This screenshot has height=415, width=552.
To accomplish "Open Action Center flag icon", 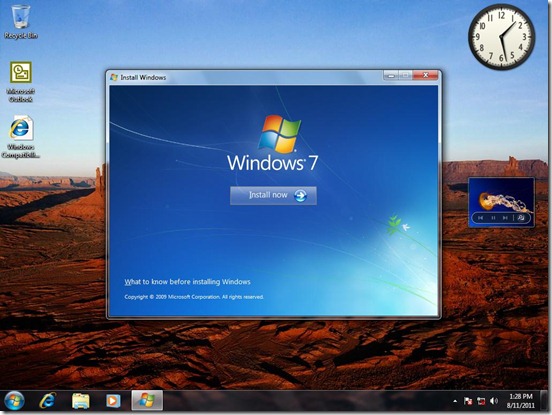I will point(468,401).
